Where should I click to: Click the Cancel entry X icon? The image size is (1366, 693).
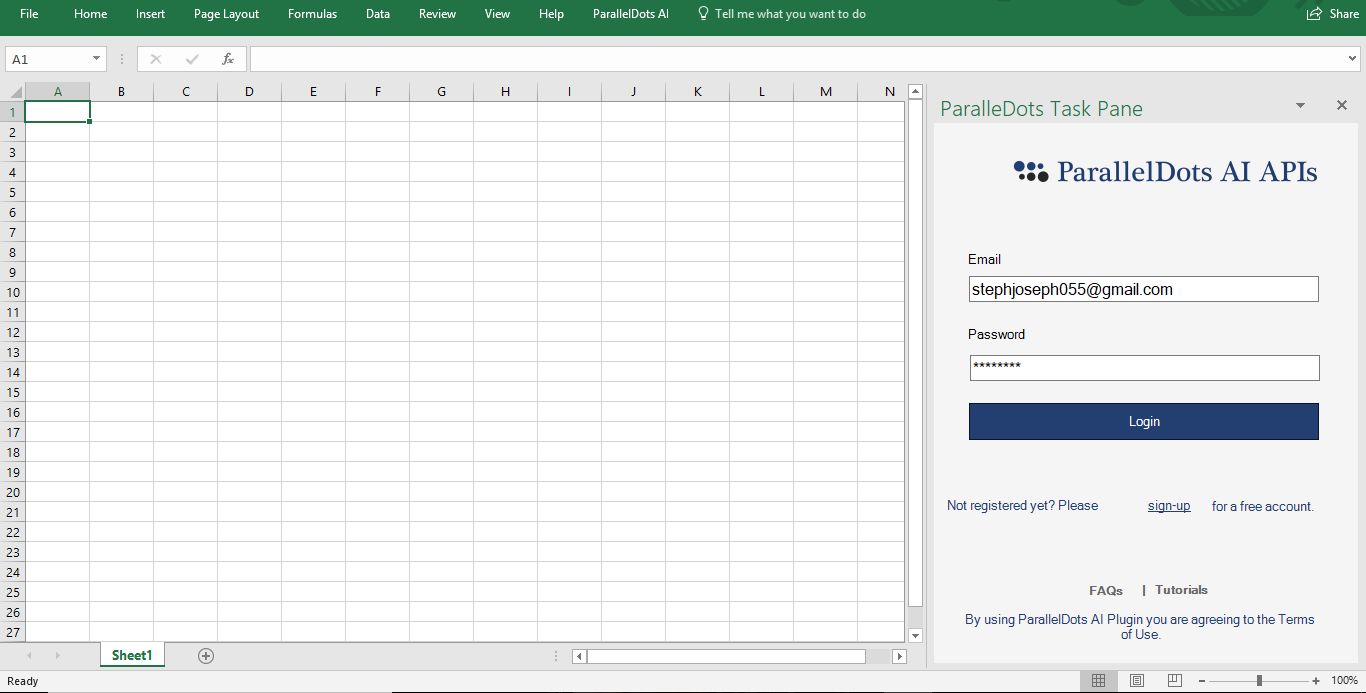click(x=156, y=59)
